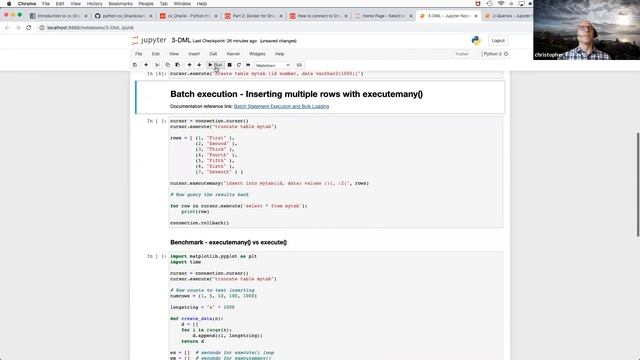Open the Jupyter Insert menu
This screenshot has height=360, width=640.
[x=194, y=54]
